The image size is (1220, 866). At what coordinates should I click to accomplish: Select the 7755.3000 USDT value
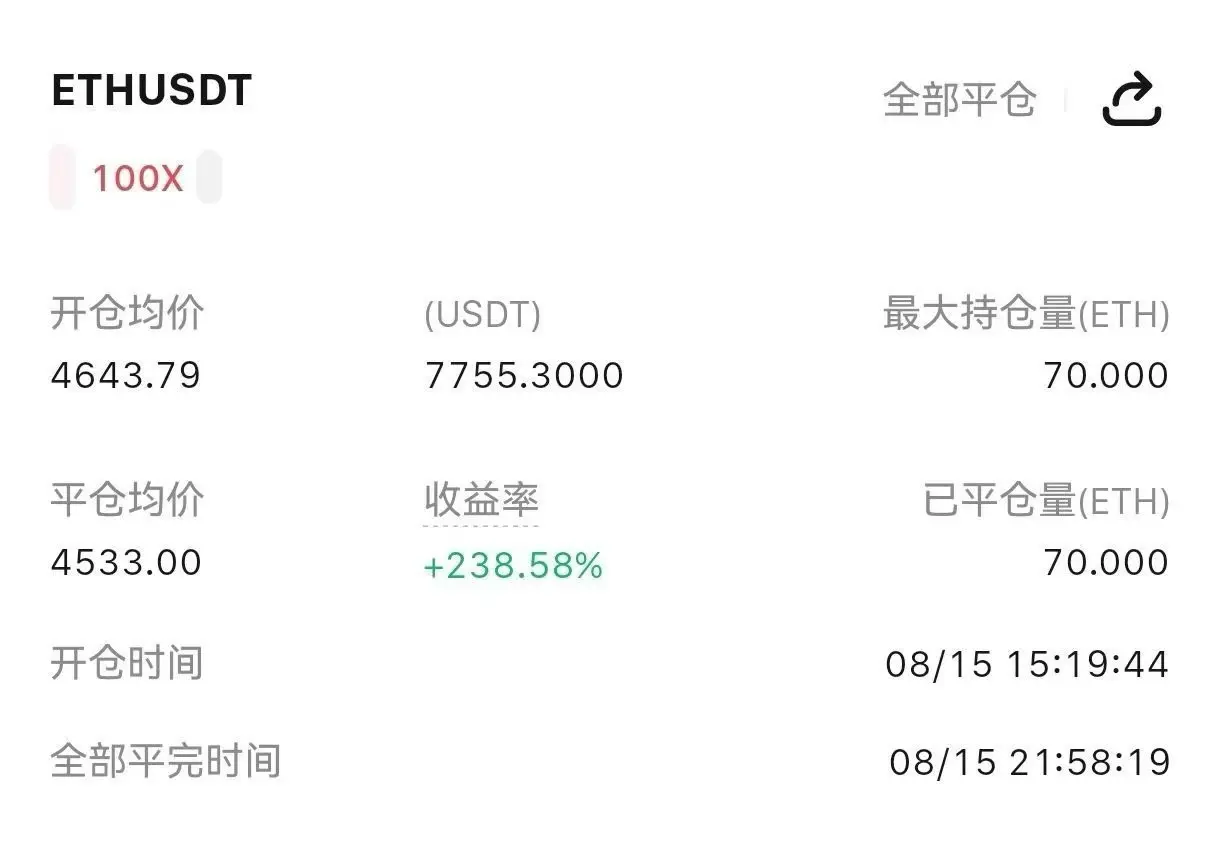click(524, 375)
